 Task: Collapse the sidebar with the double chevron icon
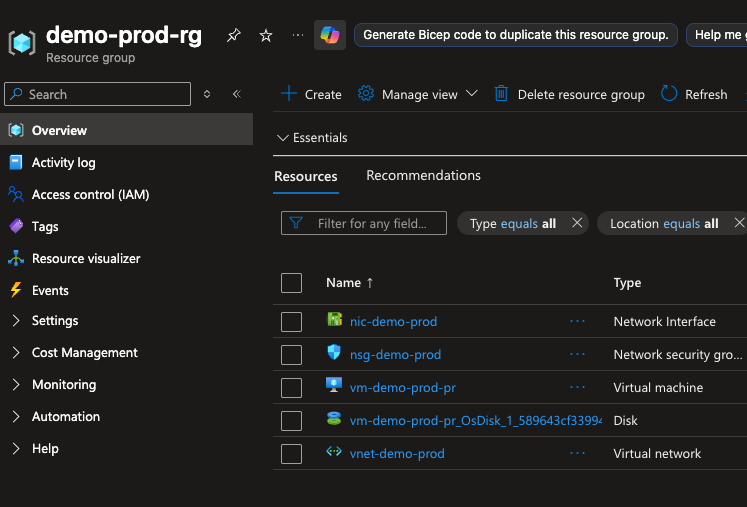[237, 94]
